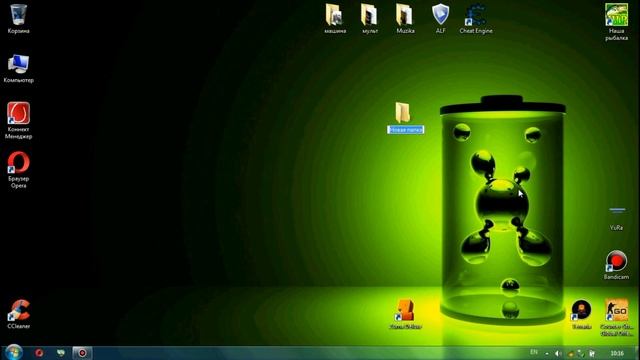Click the EN language indicator
640x360 pixels.
(x=533, y=352)
